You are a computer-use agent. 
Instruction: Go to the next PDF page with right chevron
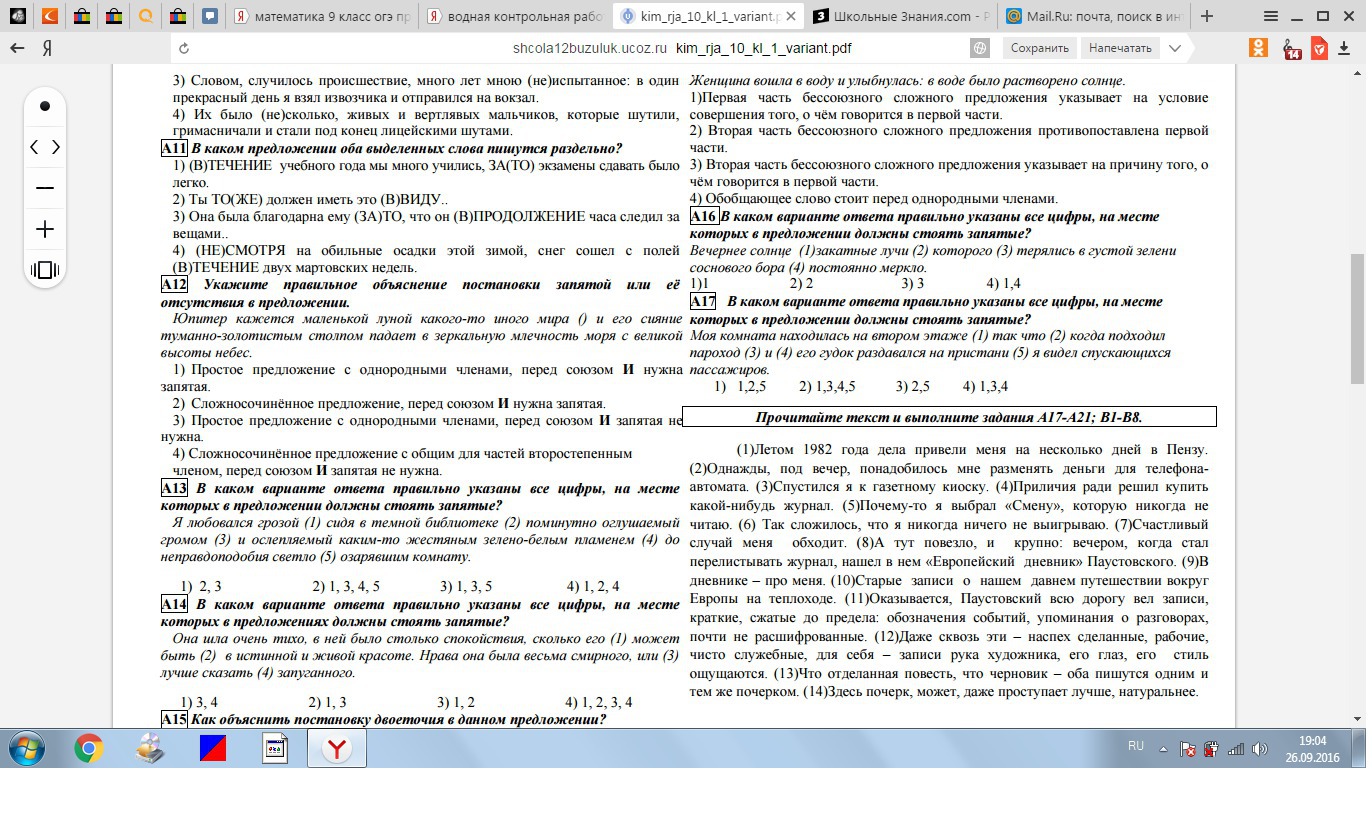point(56,147)
